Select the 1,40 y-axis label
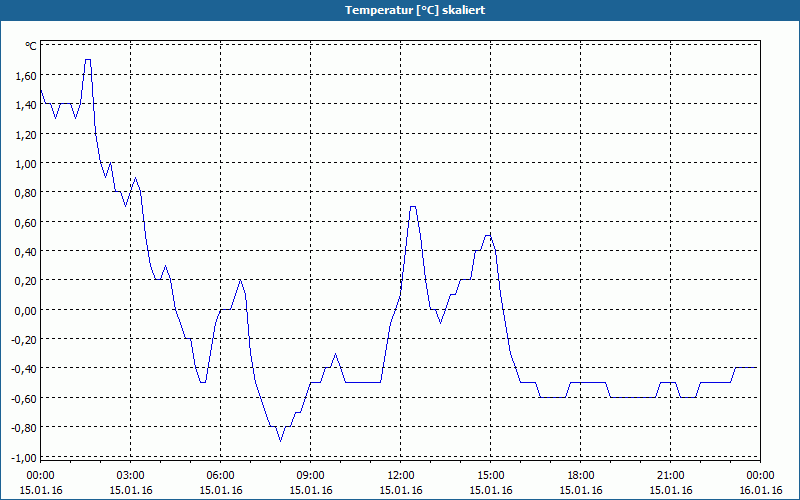The image size is (800, 500). [27, 105]
